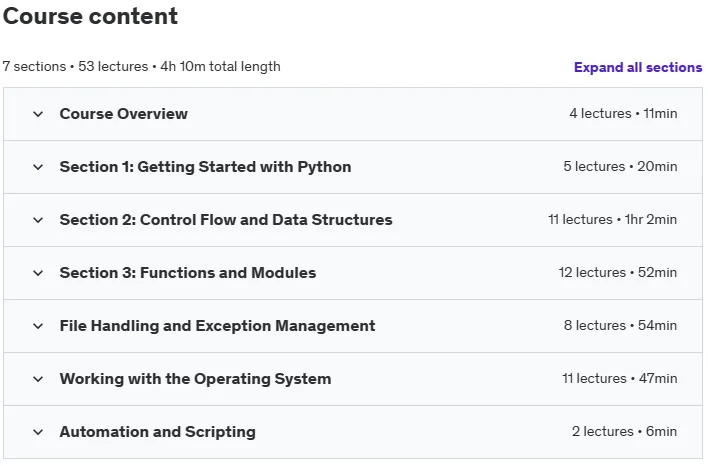Select the Course Overview section title
This screenshot has width=708, height=466.
(x=124, y=114)
